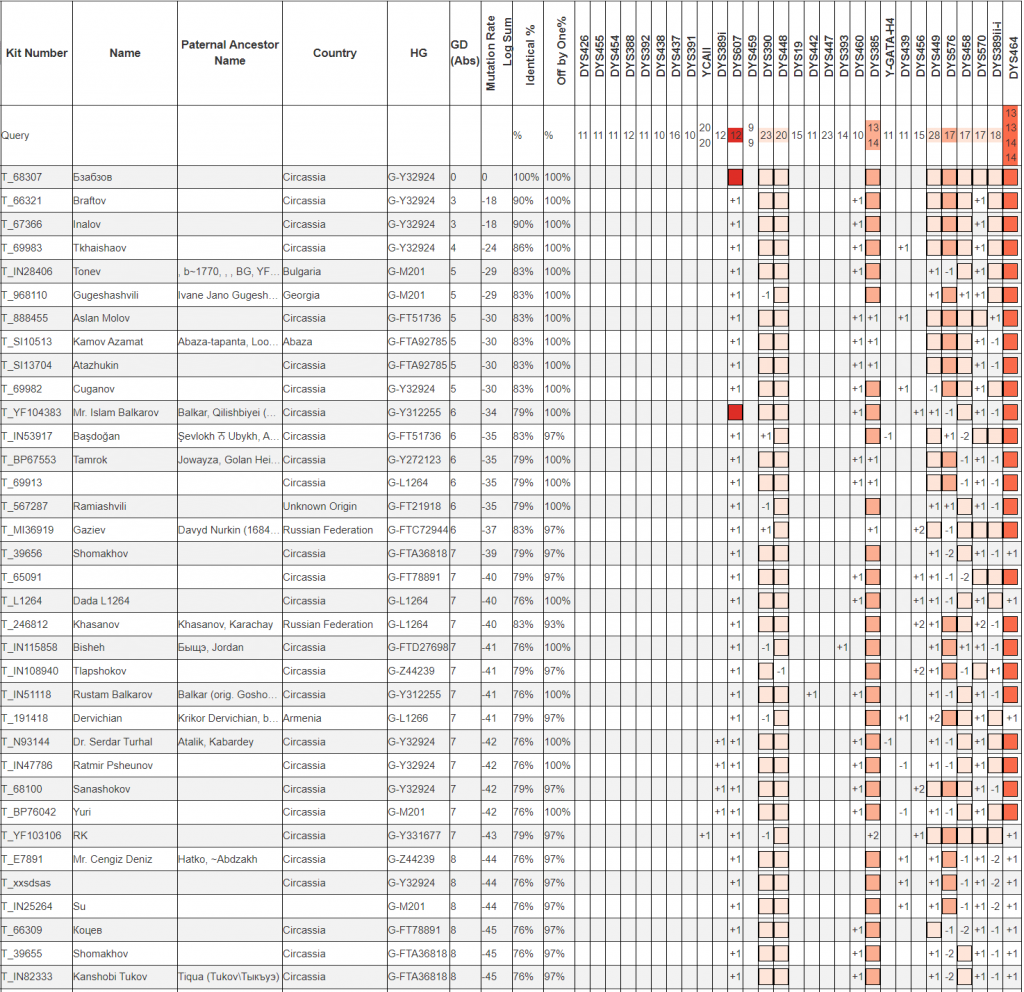
Task: Click the Identical % column header
Action: click(x=529, y=53)
